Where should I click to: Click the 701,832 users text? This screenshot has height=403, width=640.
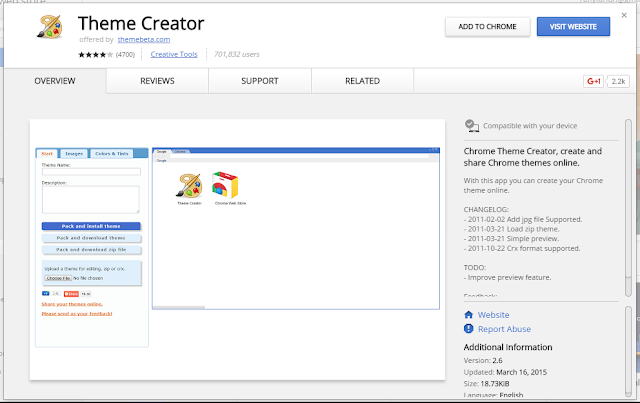(237, 54)
